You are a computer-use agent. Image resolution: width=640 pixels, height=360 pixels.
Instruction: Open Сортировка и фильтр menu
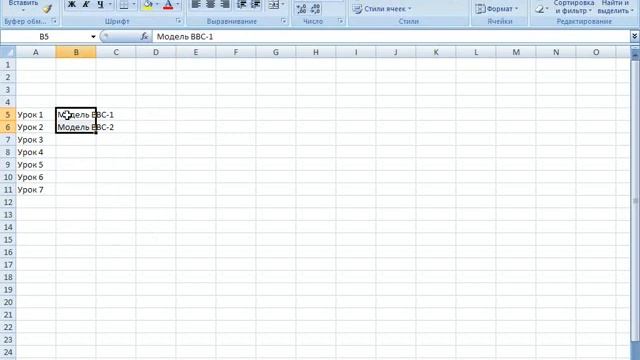(x=573, y=7)
